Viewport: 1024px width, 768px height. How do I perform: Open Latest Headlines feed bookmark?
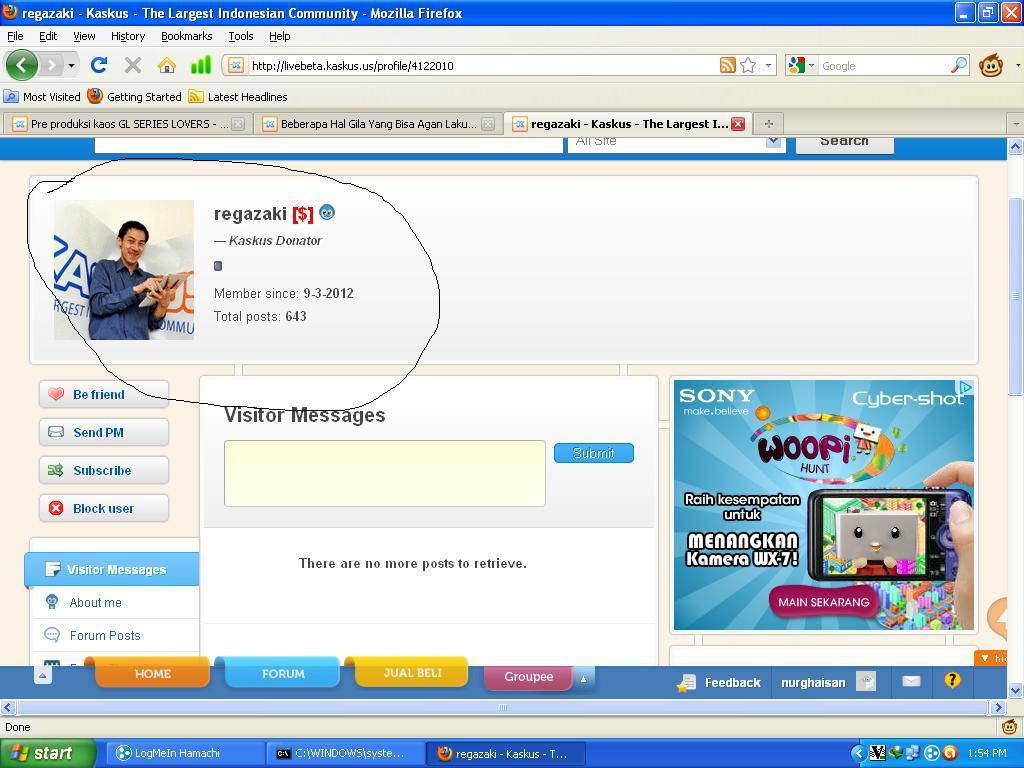click(238, 97)
